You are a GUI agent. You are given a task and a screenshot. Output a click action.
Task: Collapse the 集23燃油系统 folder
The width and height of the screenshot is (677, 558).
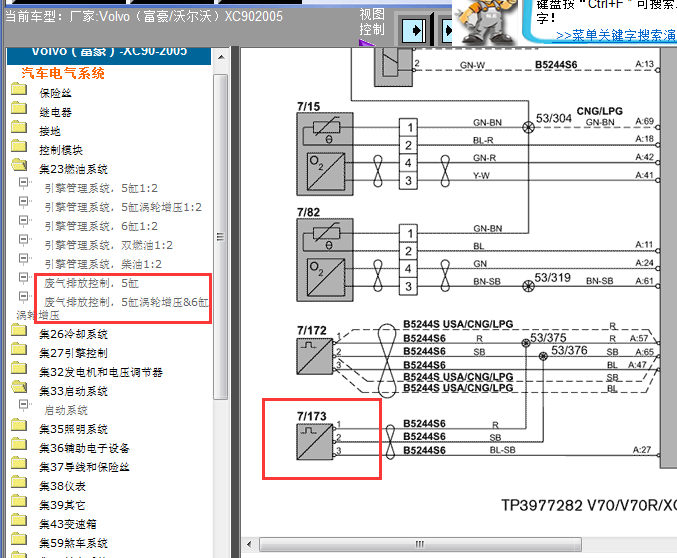[x=73, y=169]
